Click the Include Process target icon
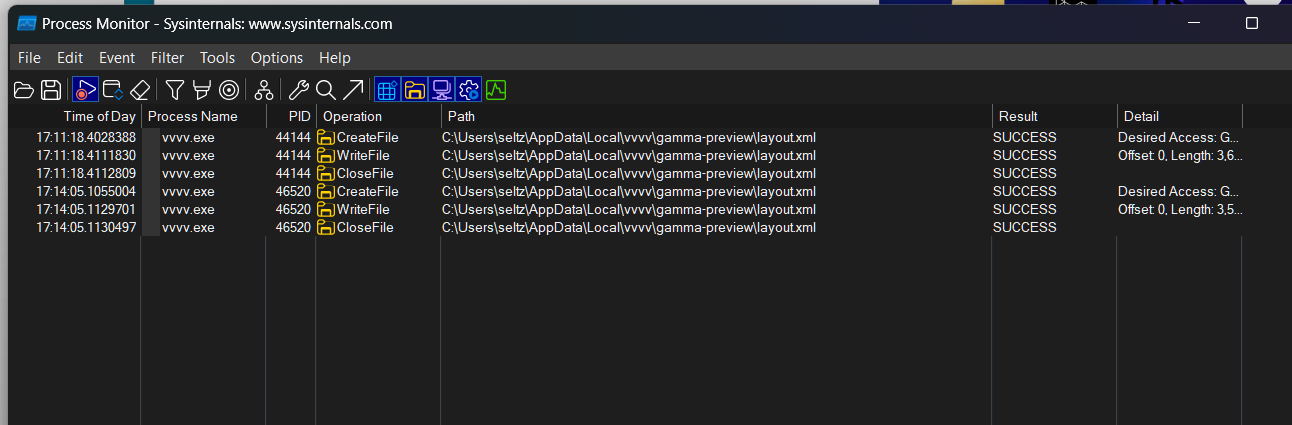Image resolution: width=1292 pixels, height=425 pixels. pyautogui.click(x=228, y=91)
